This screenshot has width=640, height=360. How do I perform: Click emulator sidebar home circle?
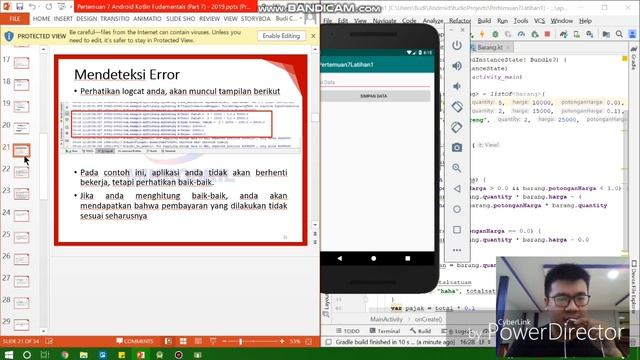457,209
